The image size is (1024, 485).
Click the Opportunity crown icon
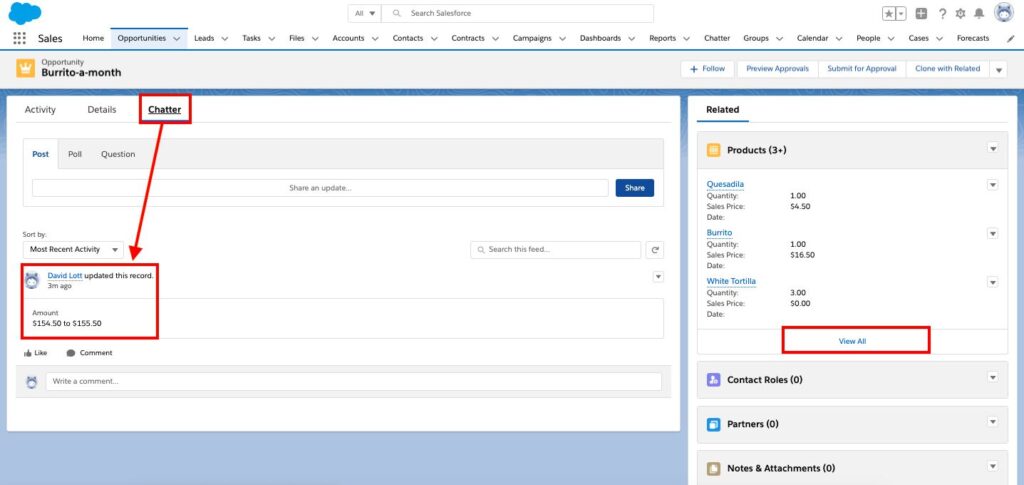[x=25, y=68]
